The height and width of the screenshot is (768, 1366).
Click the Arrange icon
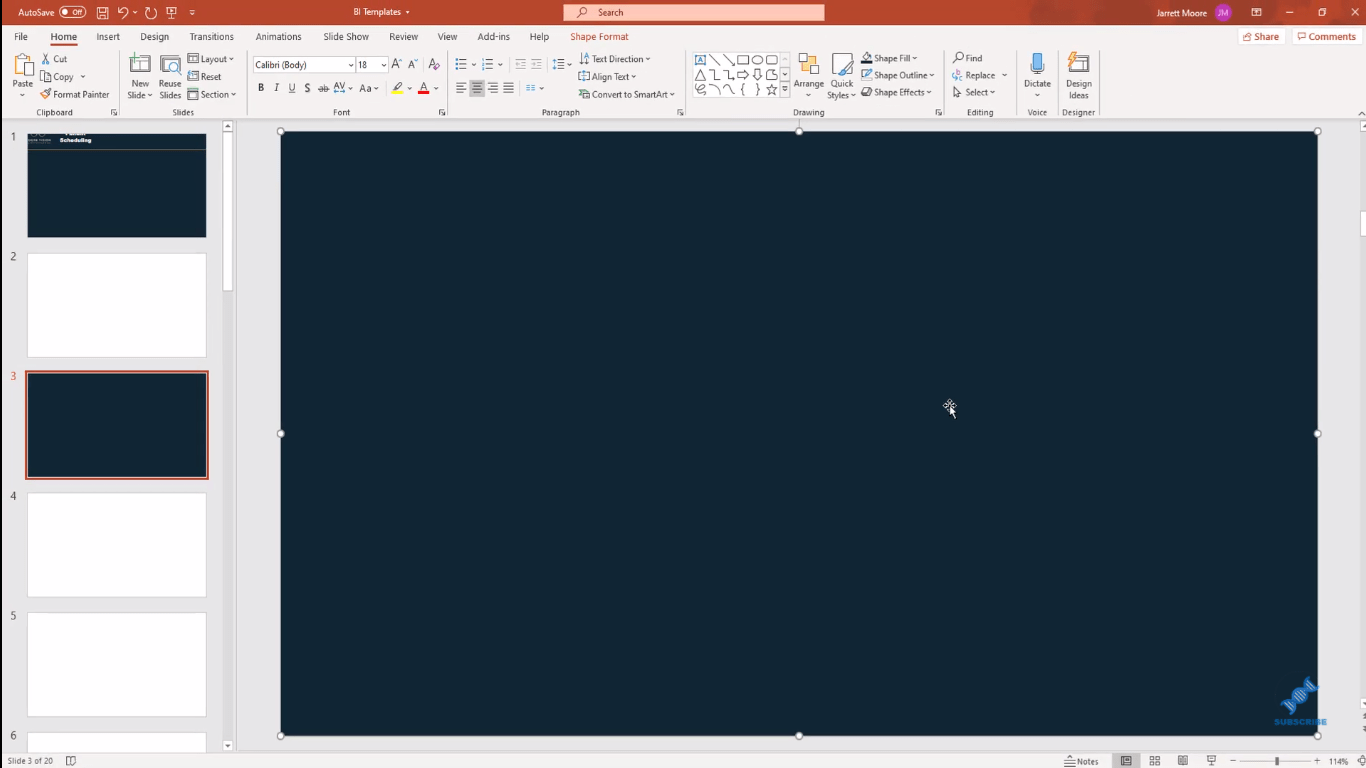[809, 65]
